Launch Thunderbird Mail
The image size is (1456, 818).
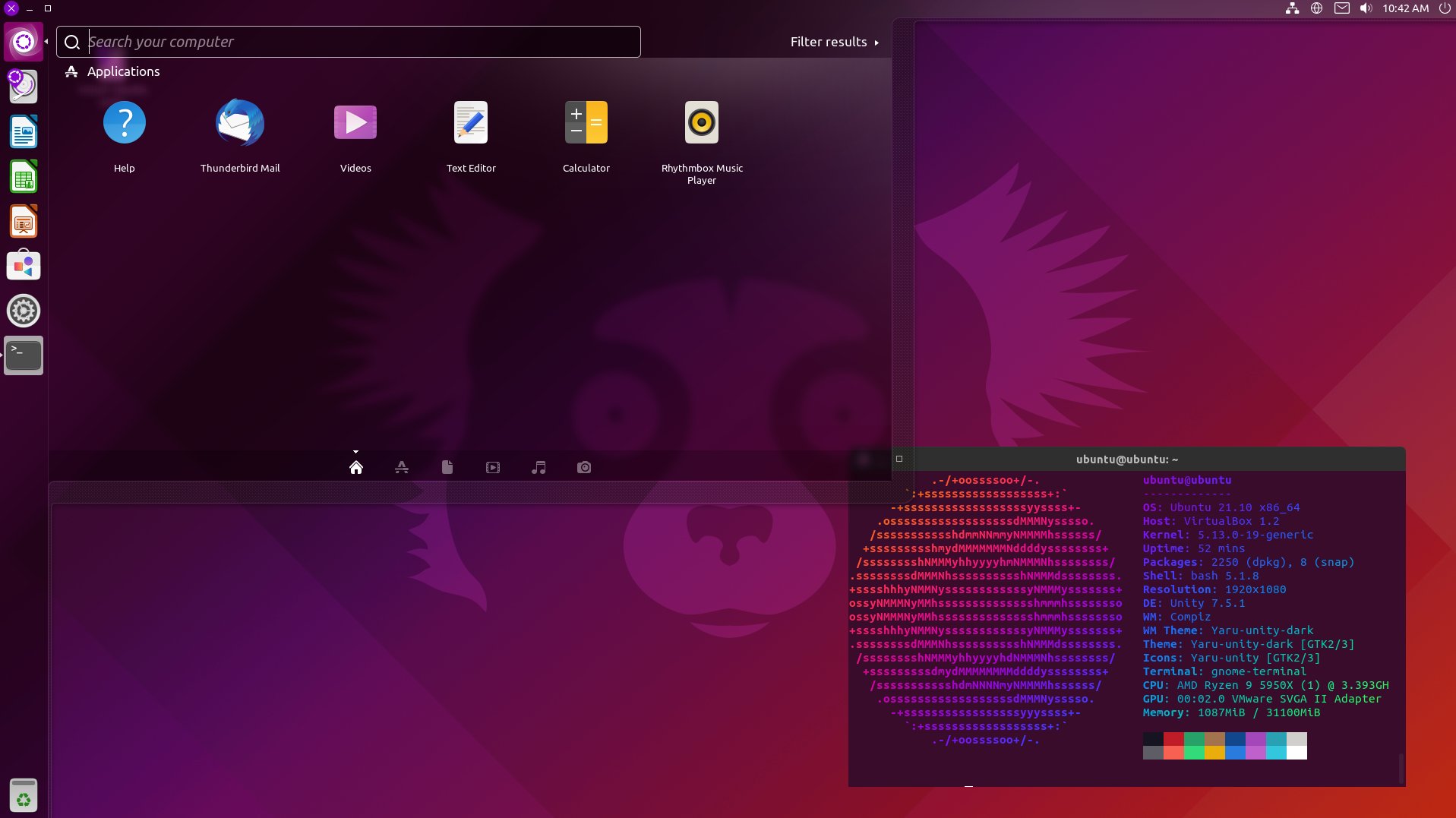tap(240, 123)
